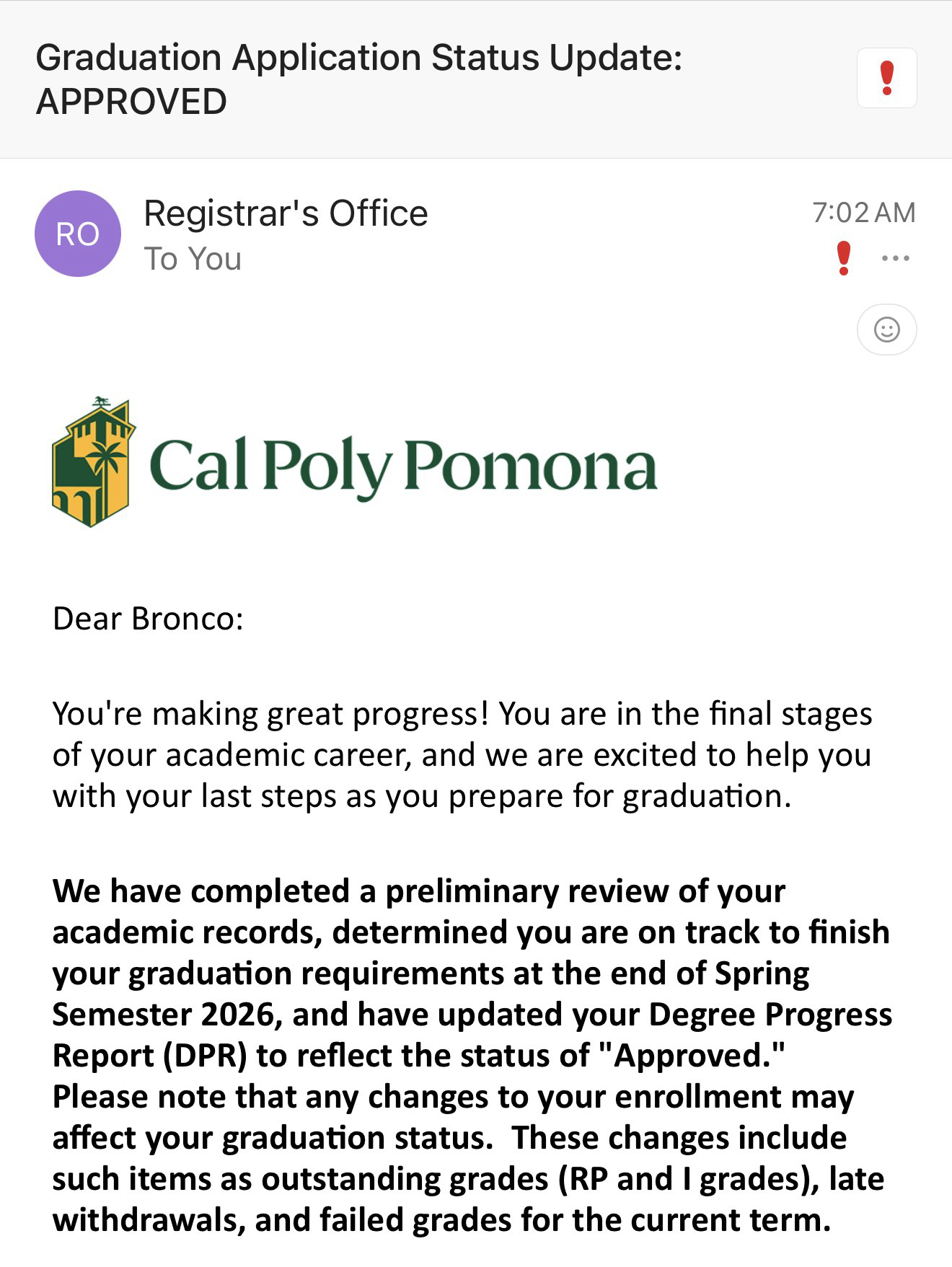Click the "Dear Bronco:" greeting line
952x1267 pixels.
pos(149,619)
